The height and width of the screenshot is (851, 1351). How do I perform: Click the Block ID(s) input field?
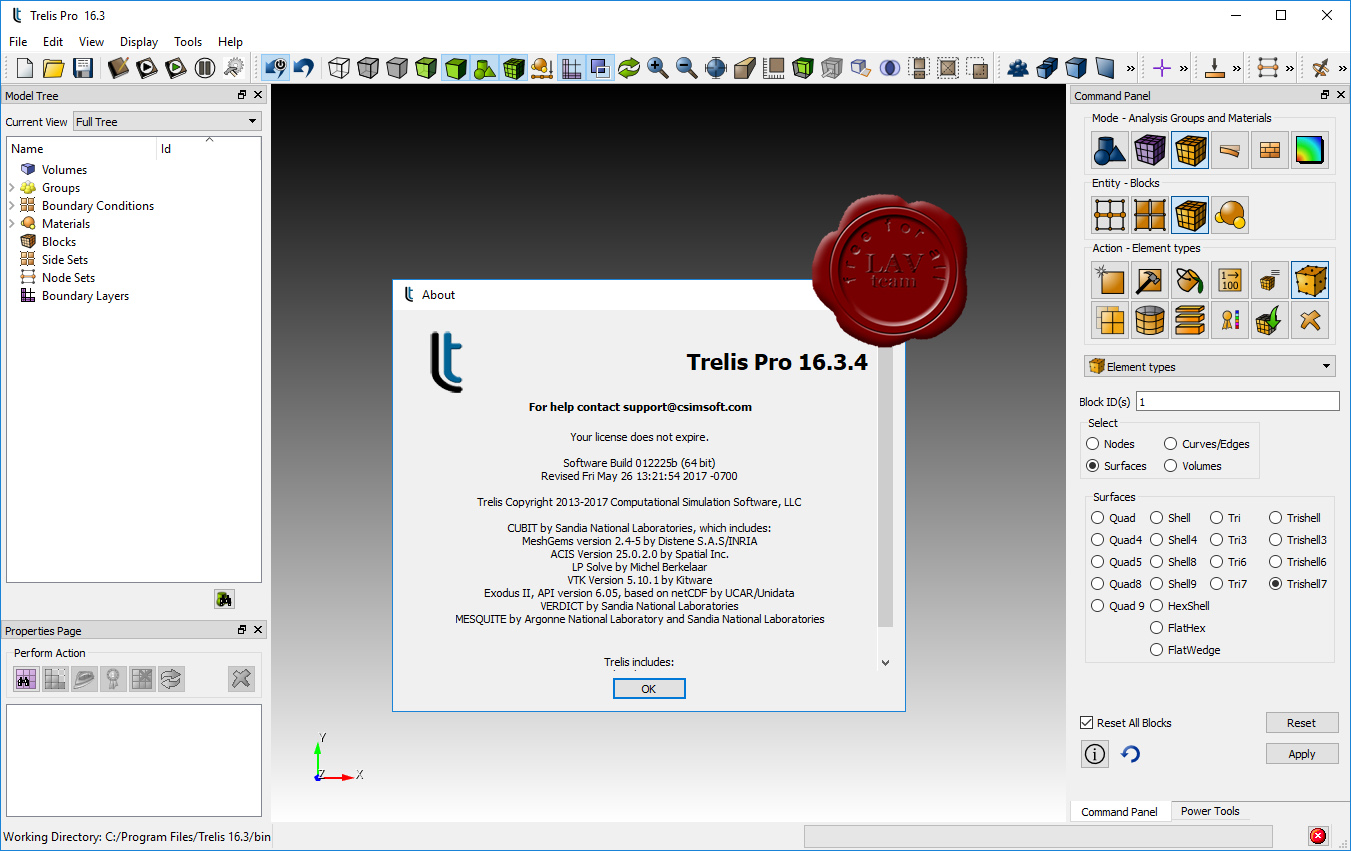1237,401
